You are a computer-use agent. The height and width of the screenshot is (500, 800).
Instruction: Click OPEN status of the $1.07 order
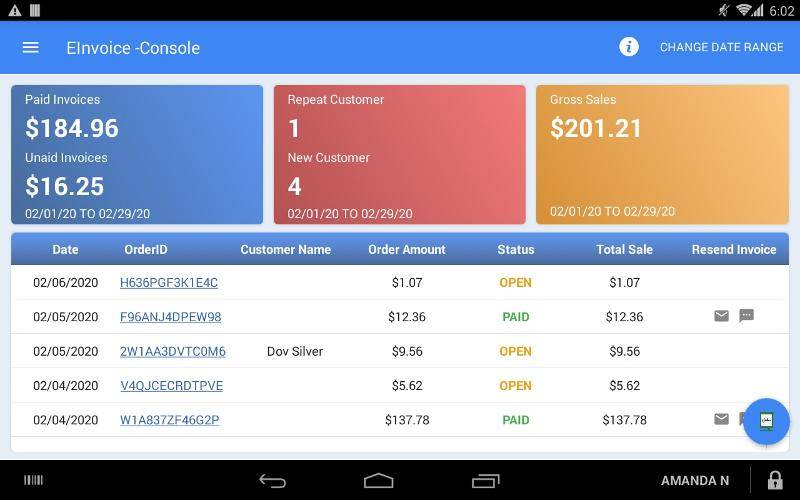pos(515,283)
